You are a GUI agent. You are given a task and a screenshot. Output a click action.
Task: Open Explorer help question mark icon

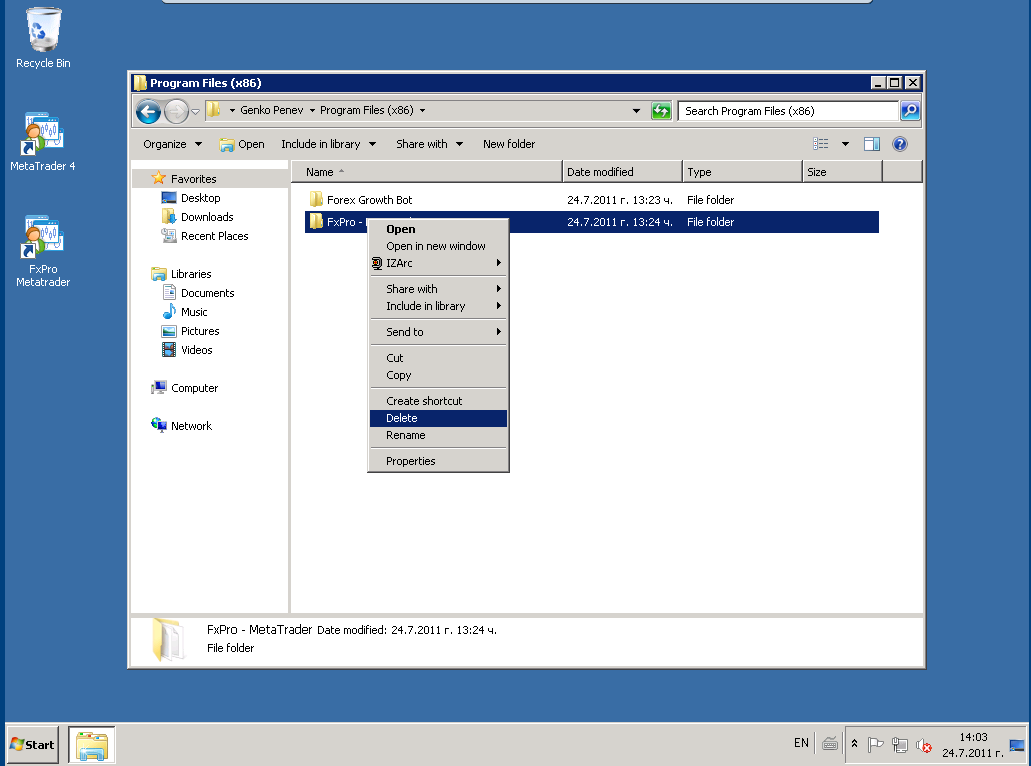coord(899,144)
